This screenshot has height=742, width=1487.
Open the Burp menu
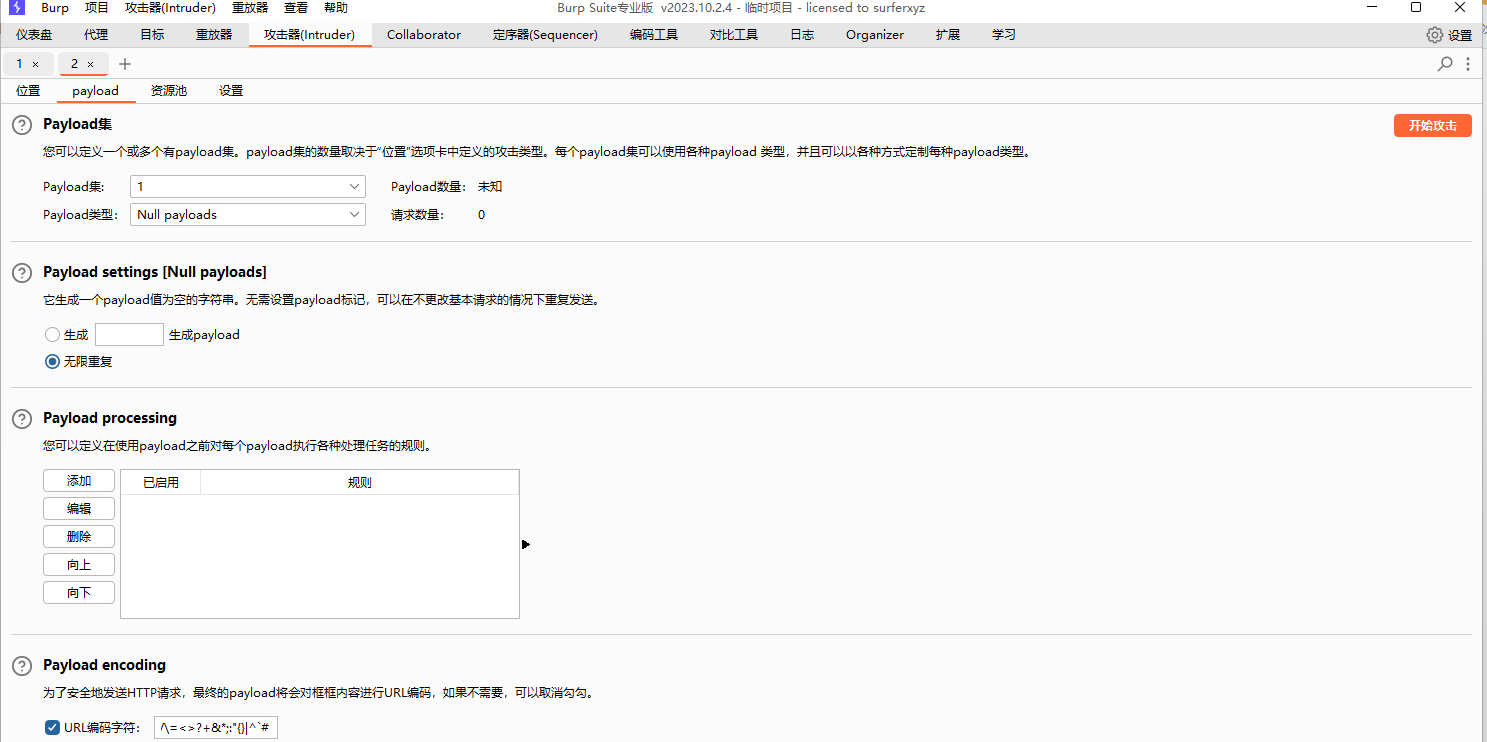click(55, 8)
